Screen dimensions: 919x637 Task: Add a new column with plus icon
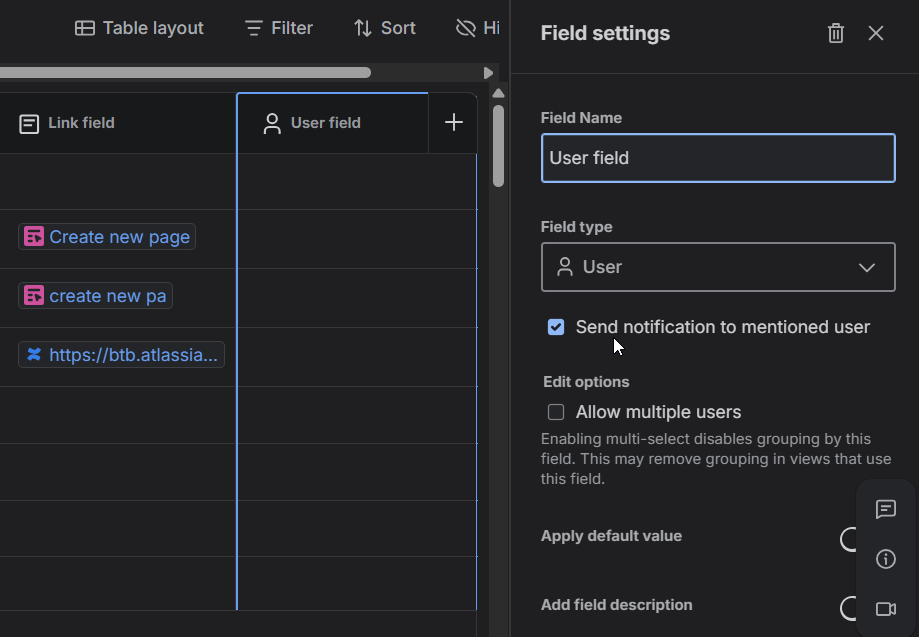pos(453,122)
